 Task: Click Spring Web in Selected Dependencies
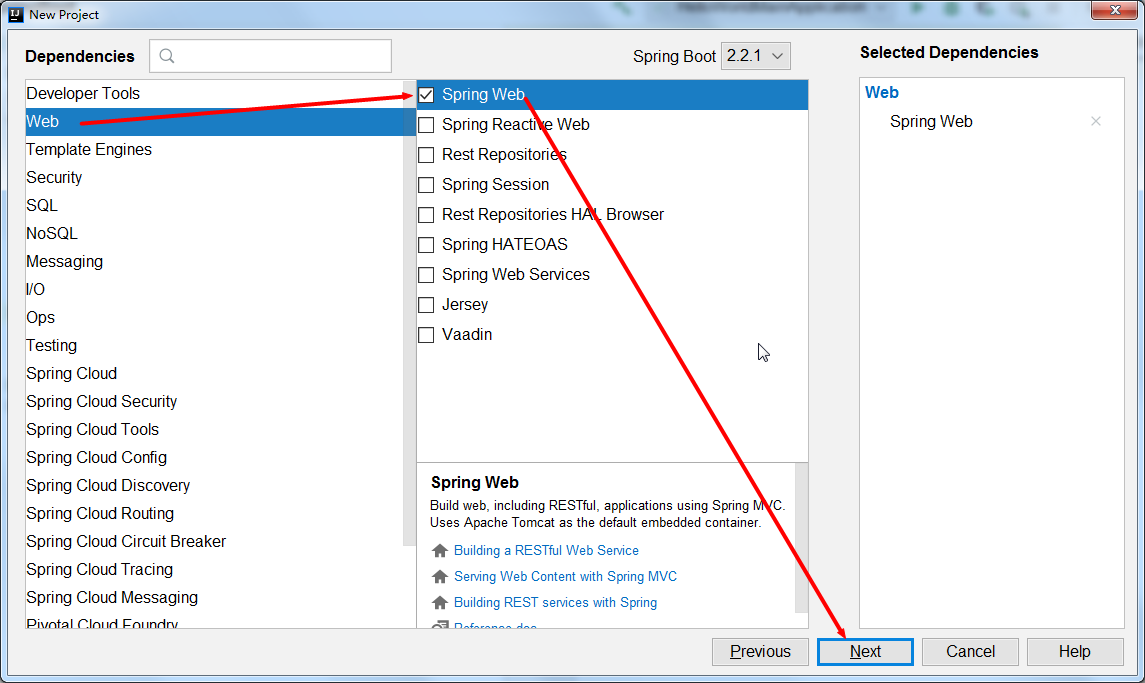(x=931, y=122)
